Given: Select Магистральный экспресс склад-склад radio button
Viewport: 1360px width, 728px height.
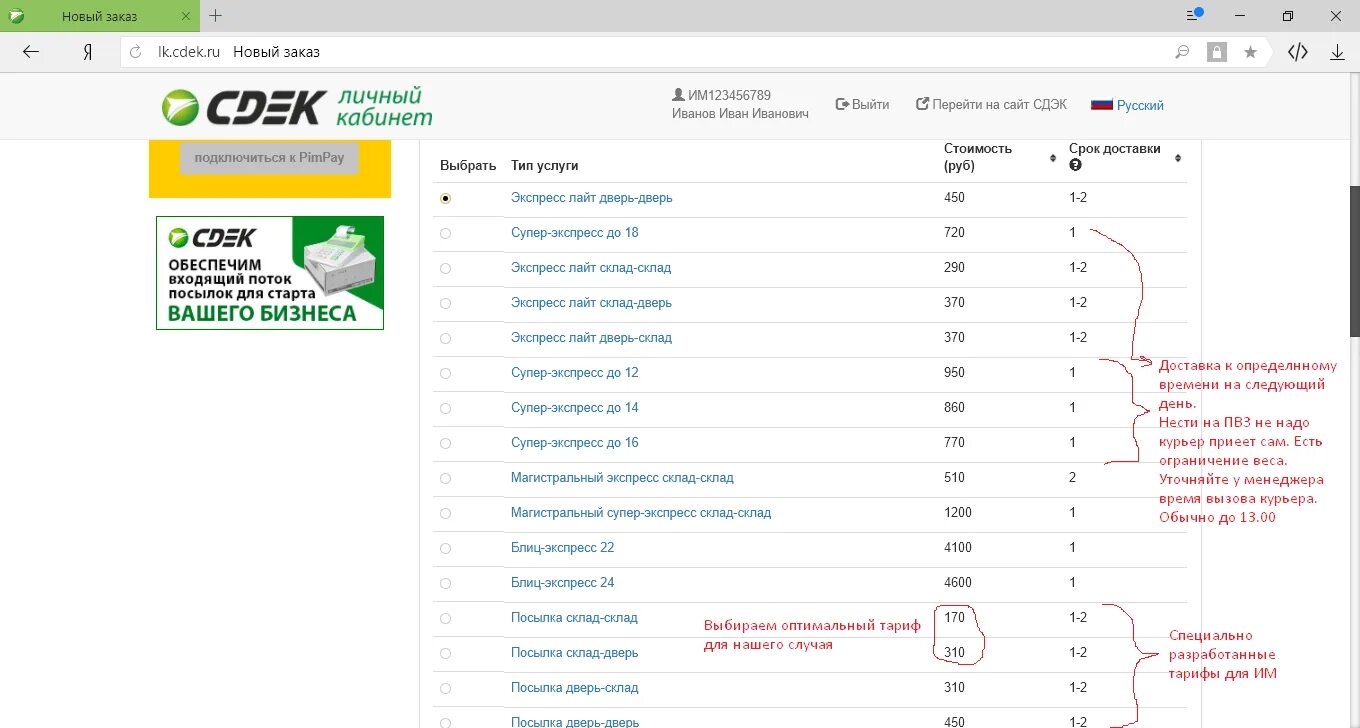Looking at the screenshot, I should 445,478.
